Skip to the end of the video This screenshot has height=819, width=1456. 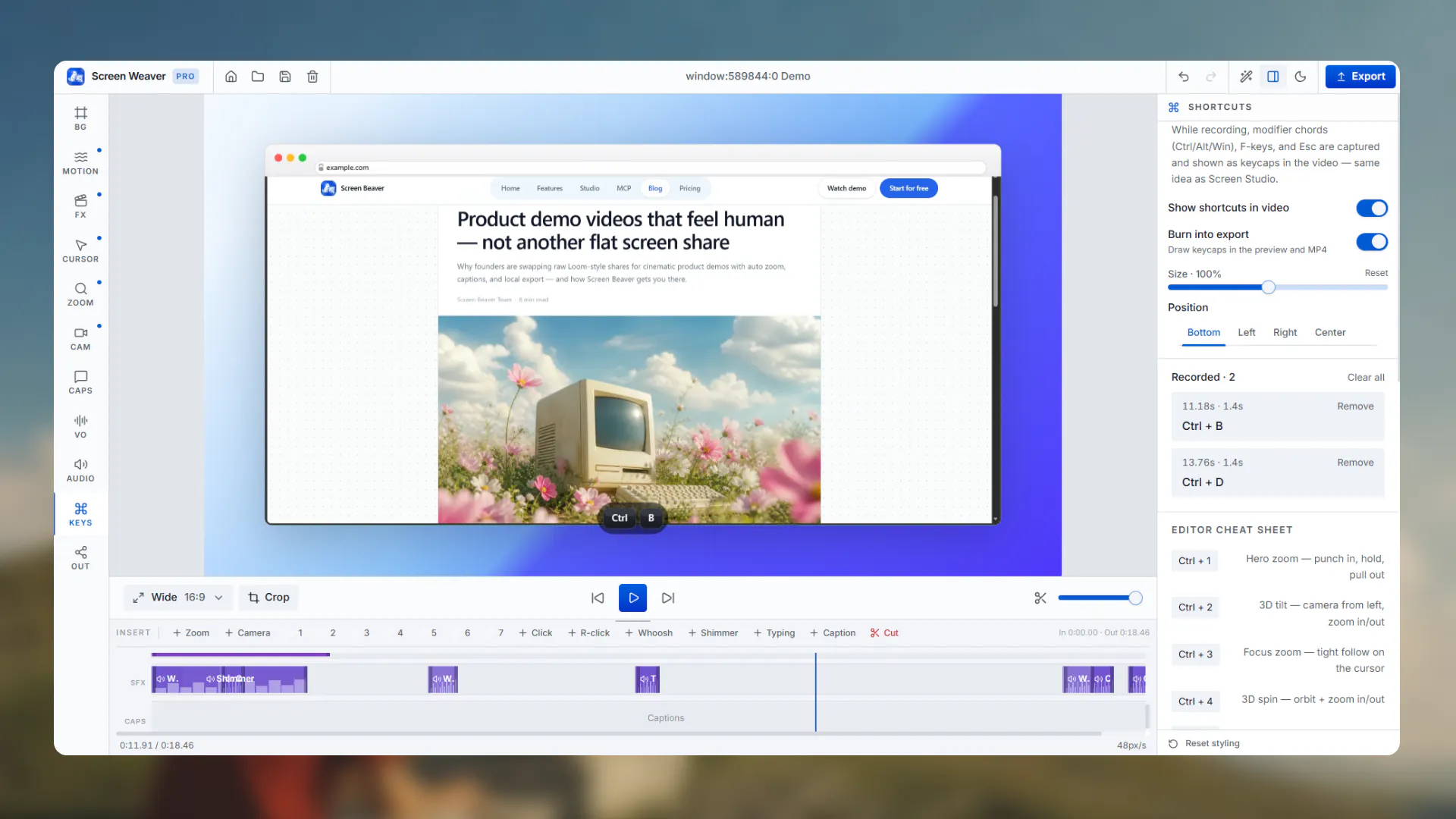click(668, 598)
